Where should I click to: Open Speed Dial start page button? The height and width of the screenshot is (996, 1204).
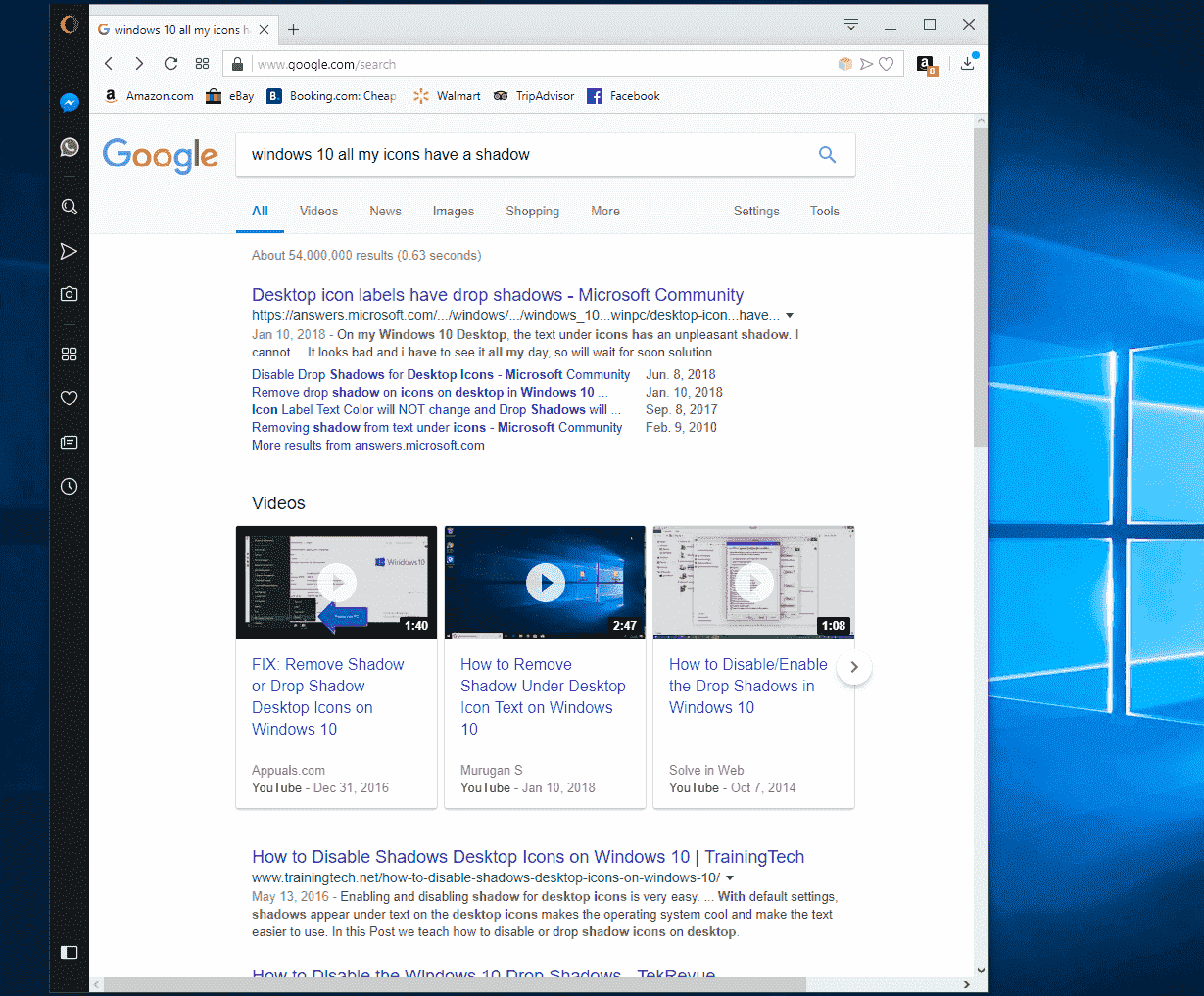pyautogui.click(x=202, y=64)
